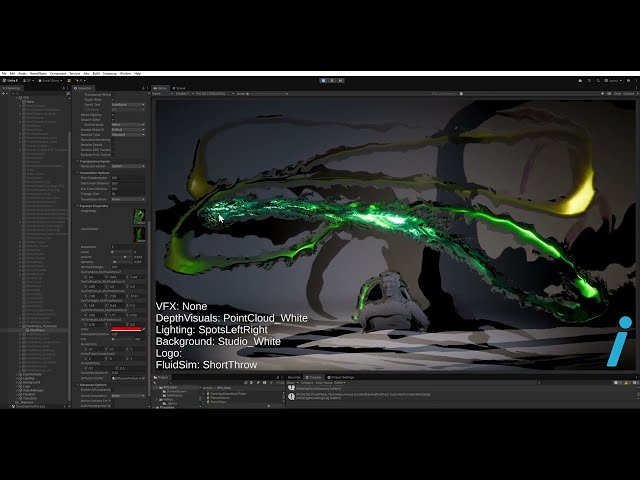Click the Play button in the toolbar
Screen dimensions: 640x480
pyautogui.click(x=324, y=81)
